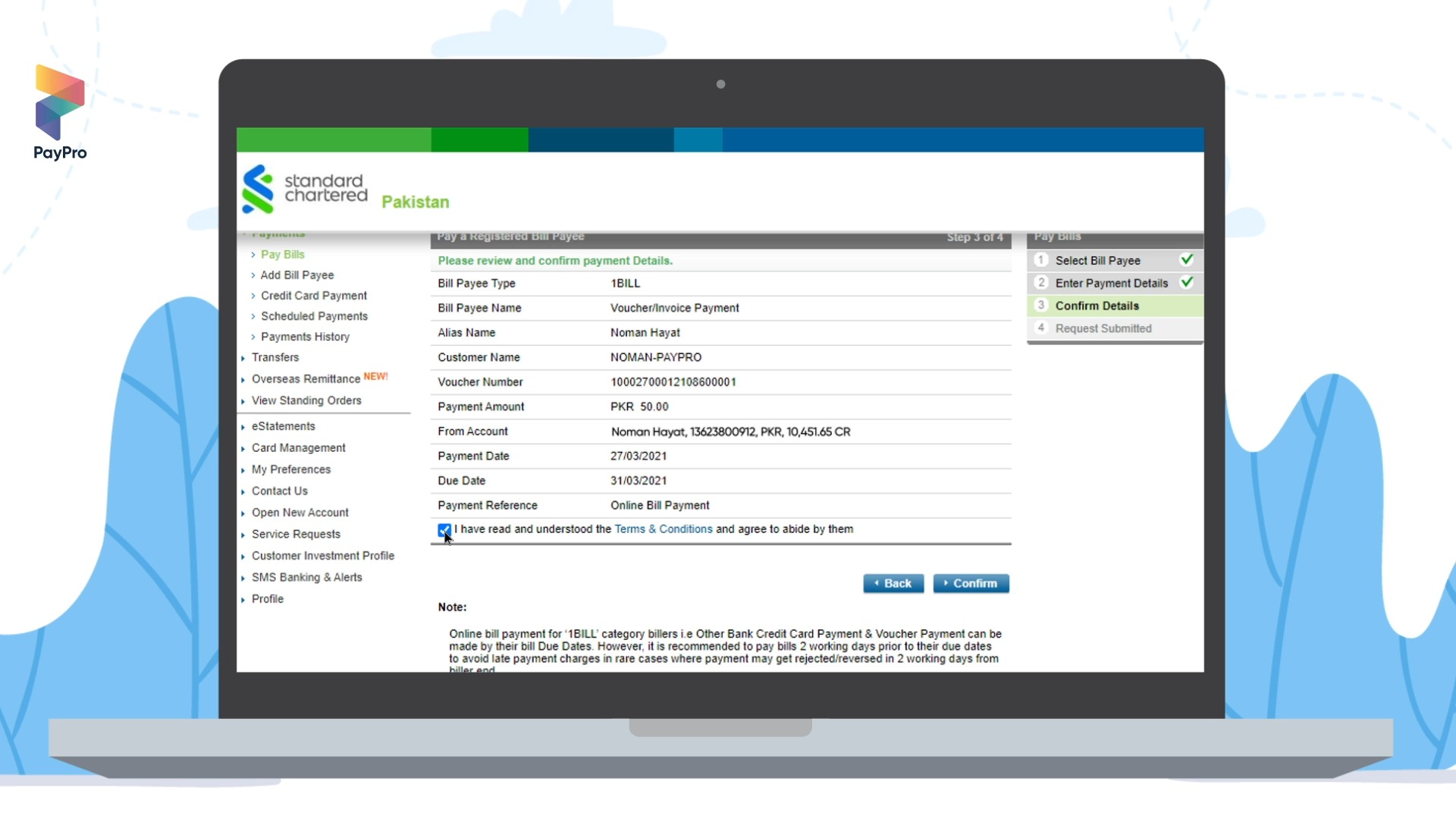Open Card Management link
1456x819 pixels.
299,448
